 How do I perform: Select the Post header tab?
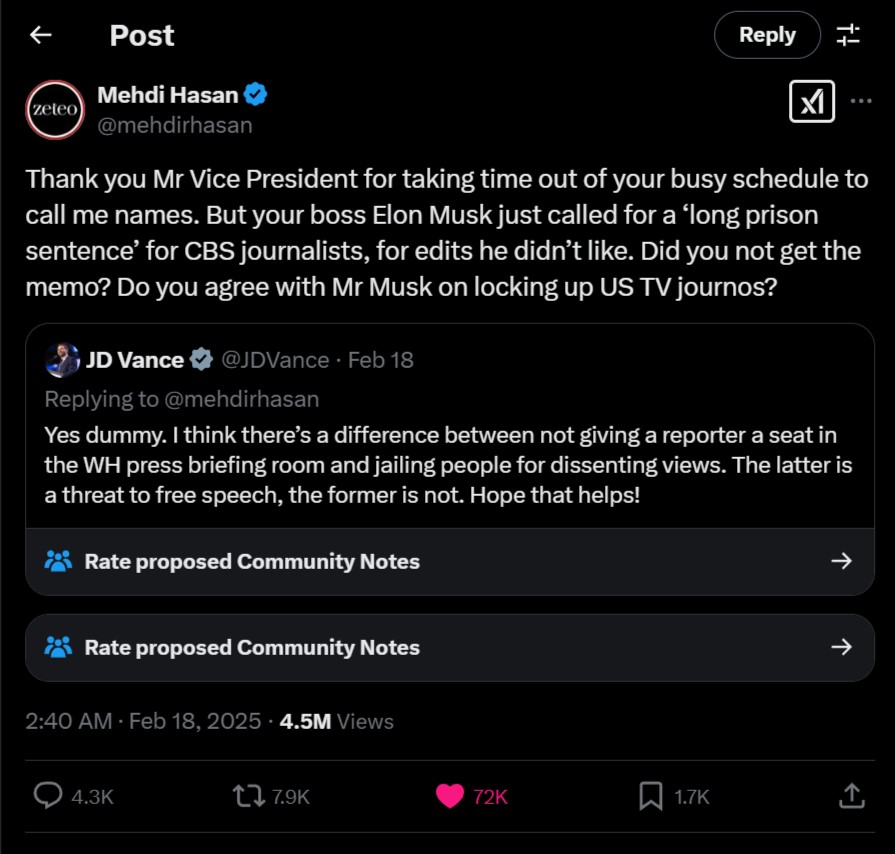[x=141, y=35]
